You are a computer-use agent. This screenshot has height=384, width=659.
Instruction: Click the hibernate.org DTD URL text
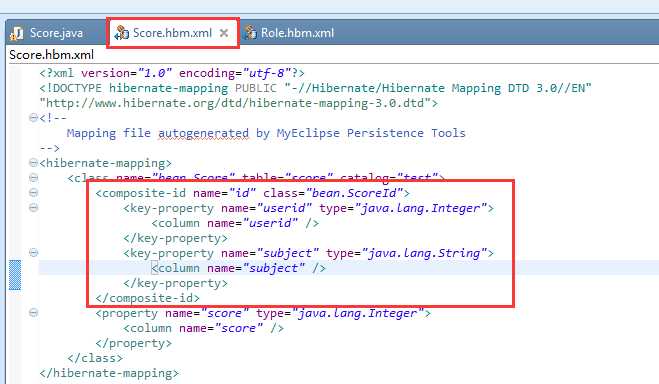pyautogui.click(x=239, y=103)
